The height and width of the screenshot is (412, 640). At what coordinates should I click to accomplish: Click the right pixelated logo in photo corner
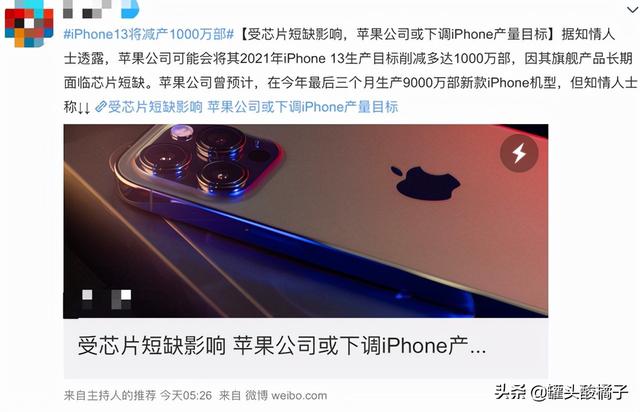[121, 299]
